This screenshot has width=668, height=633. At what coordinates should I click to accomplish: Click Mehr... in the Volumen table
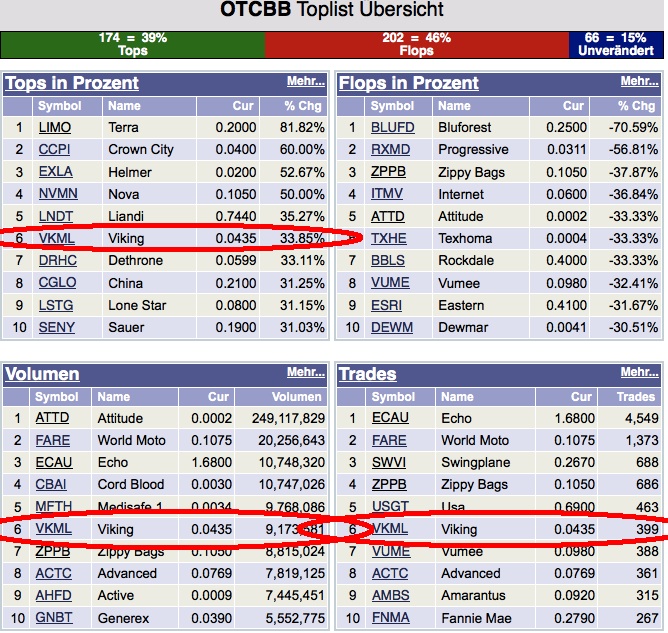click(x=305, y=372)
